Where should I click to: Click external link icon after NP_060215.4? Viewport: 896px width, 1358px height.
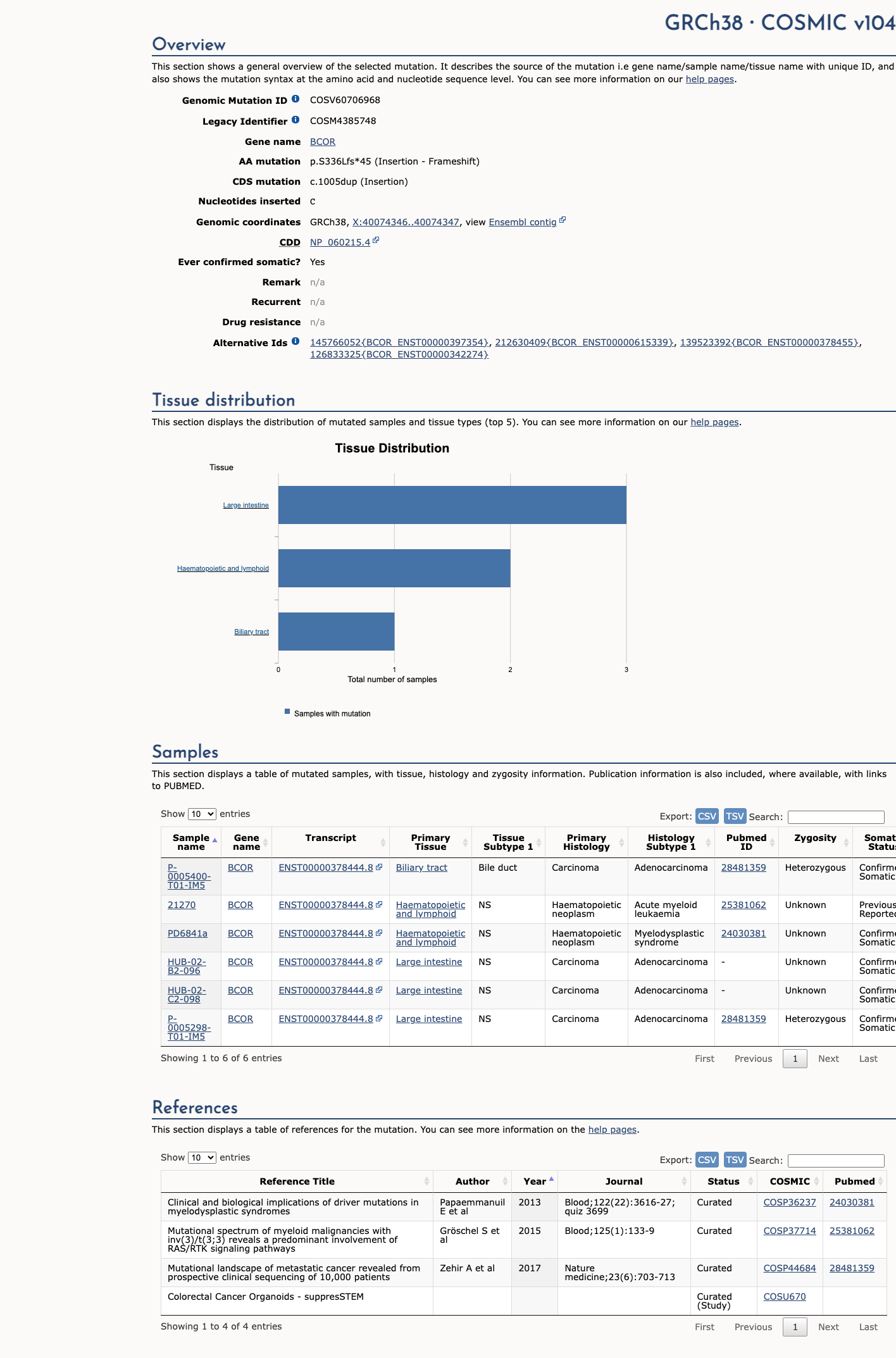(x=376, y=240)
